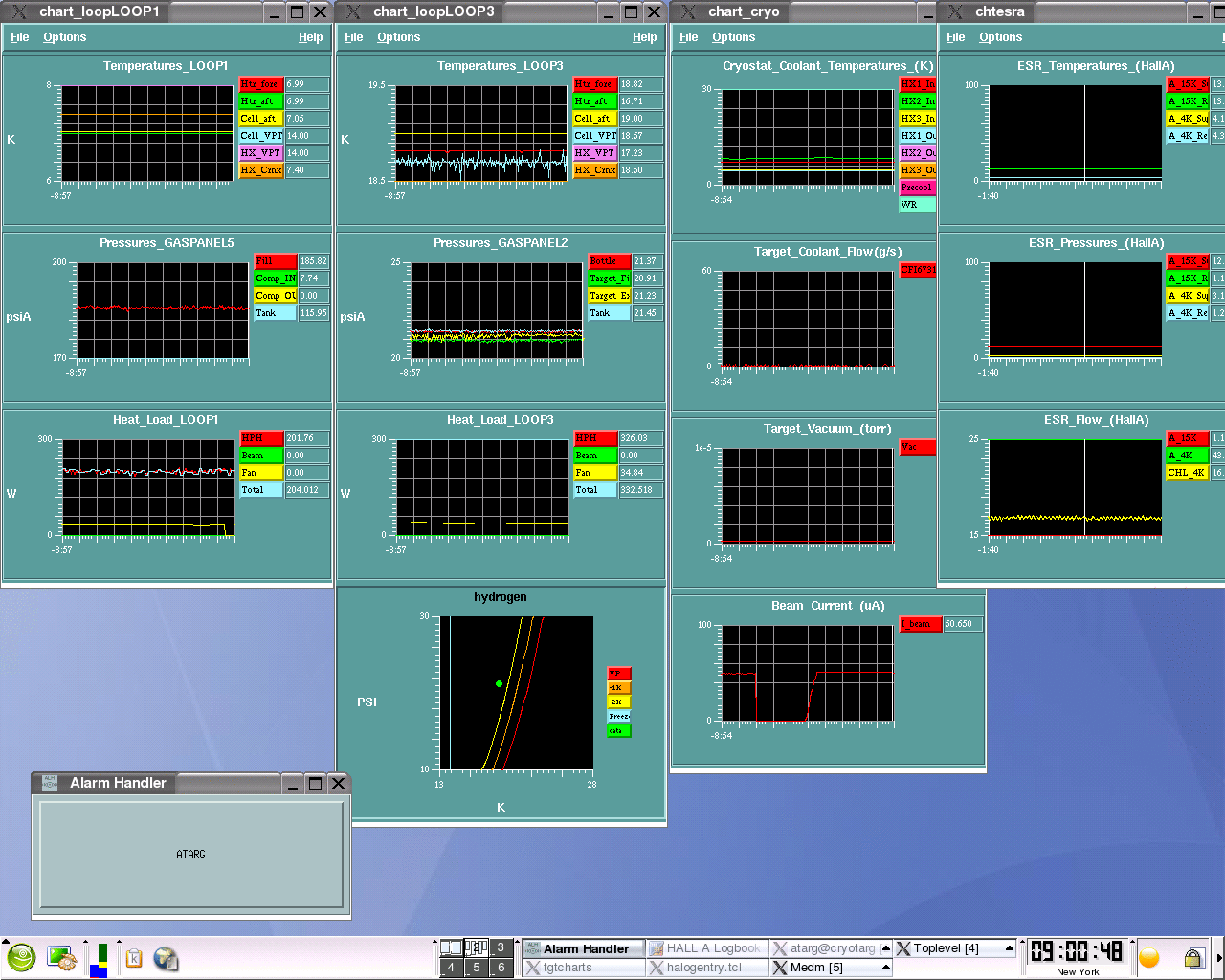Open window menu icon of chart_loopLOOP3
Viewport: 1225px width, 980px height.
click(353, 11)
